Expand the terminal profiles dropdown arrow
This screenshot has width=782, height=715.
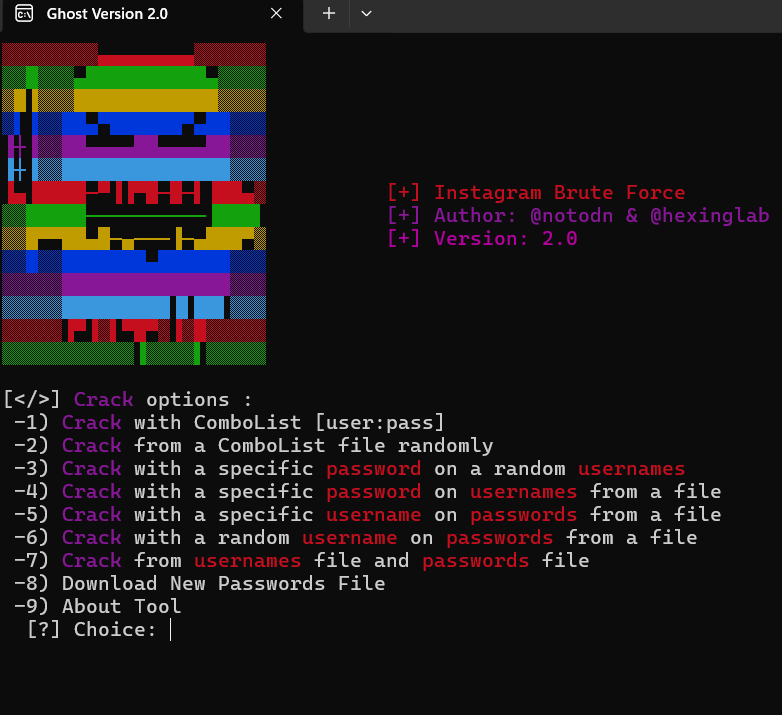coord(367,13)
